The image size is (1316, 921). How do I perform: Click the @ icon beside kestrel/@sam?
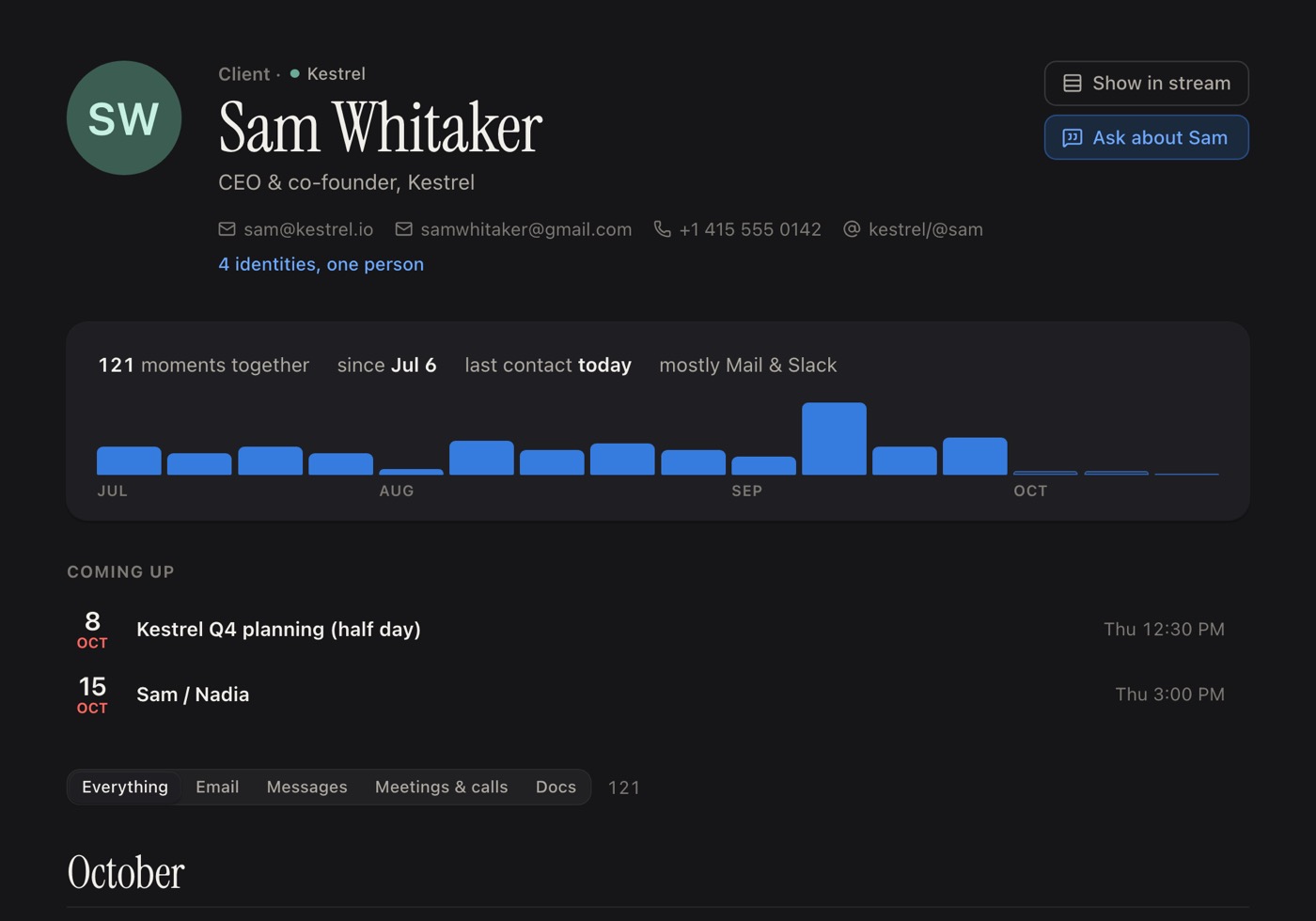(852, 229)
